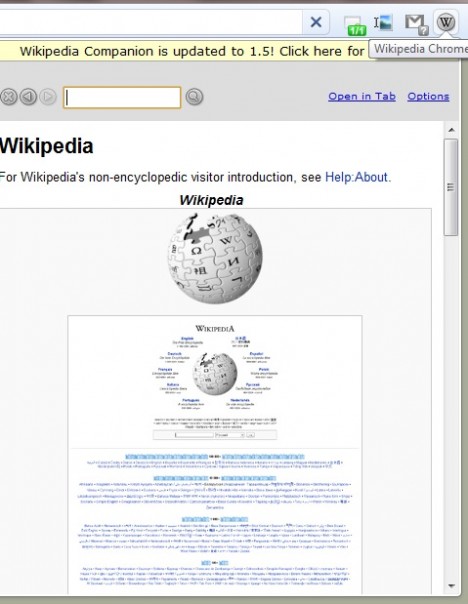Follow the Help:About link
The height and width of the screenshot is (604, 468).
(x=356, y=177)
